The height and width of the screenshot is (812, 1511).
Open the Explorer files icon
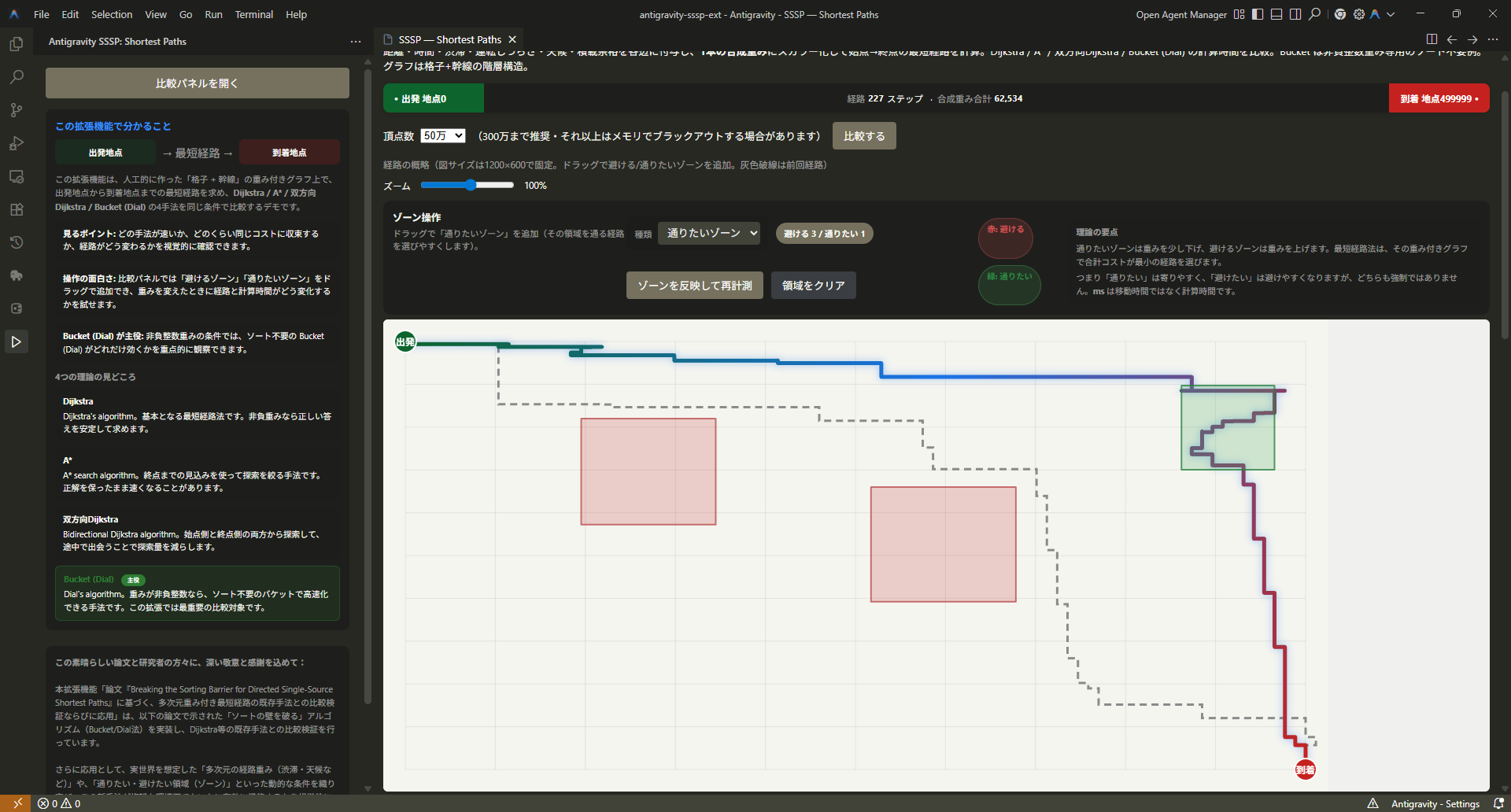point(16,44)
